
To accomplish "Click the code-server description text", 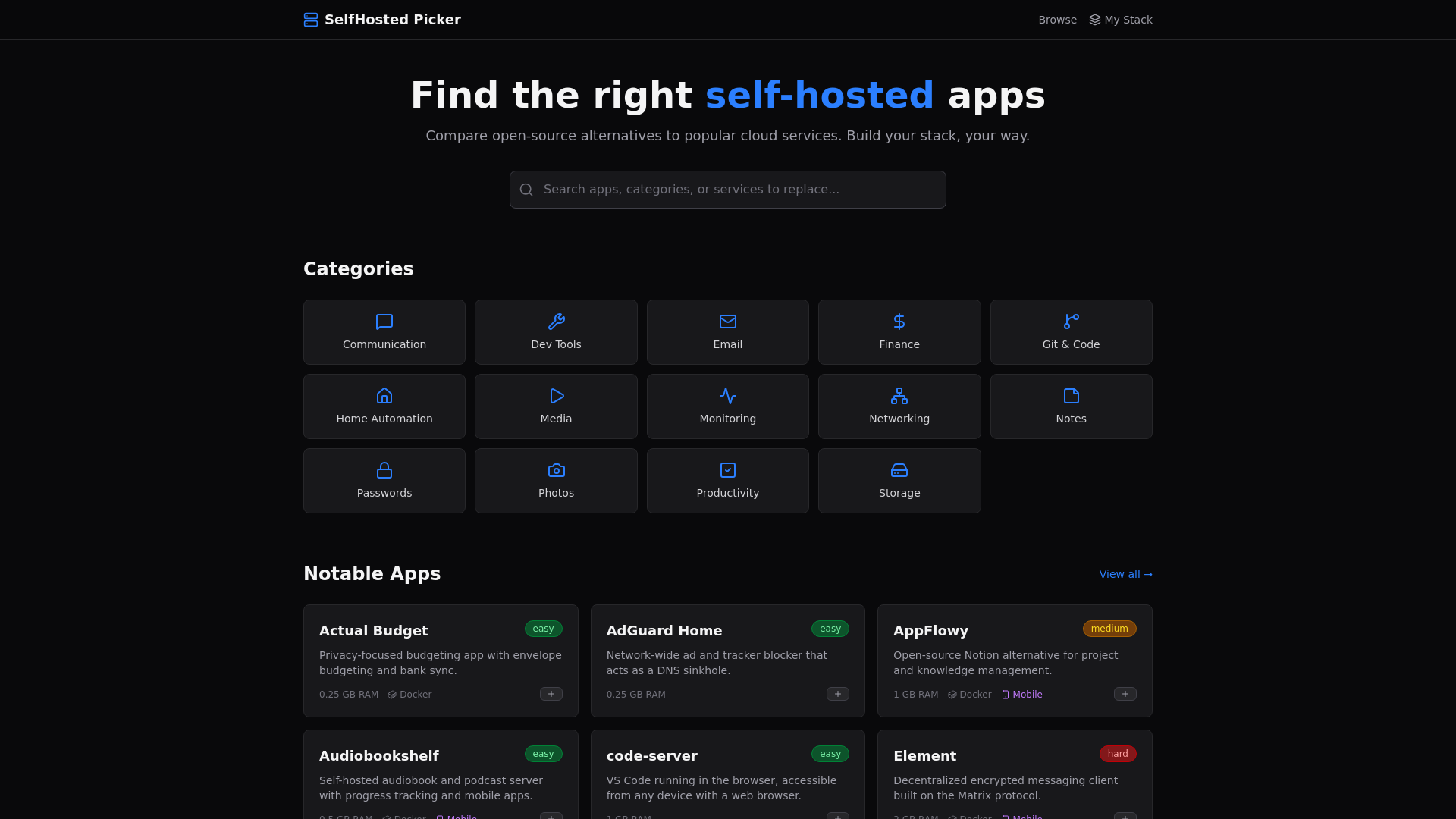I will click(x=721, y=788).
